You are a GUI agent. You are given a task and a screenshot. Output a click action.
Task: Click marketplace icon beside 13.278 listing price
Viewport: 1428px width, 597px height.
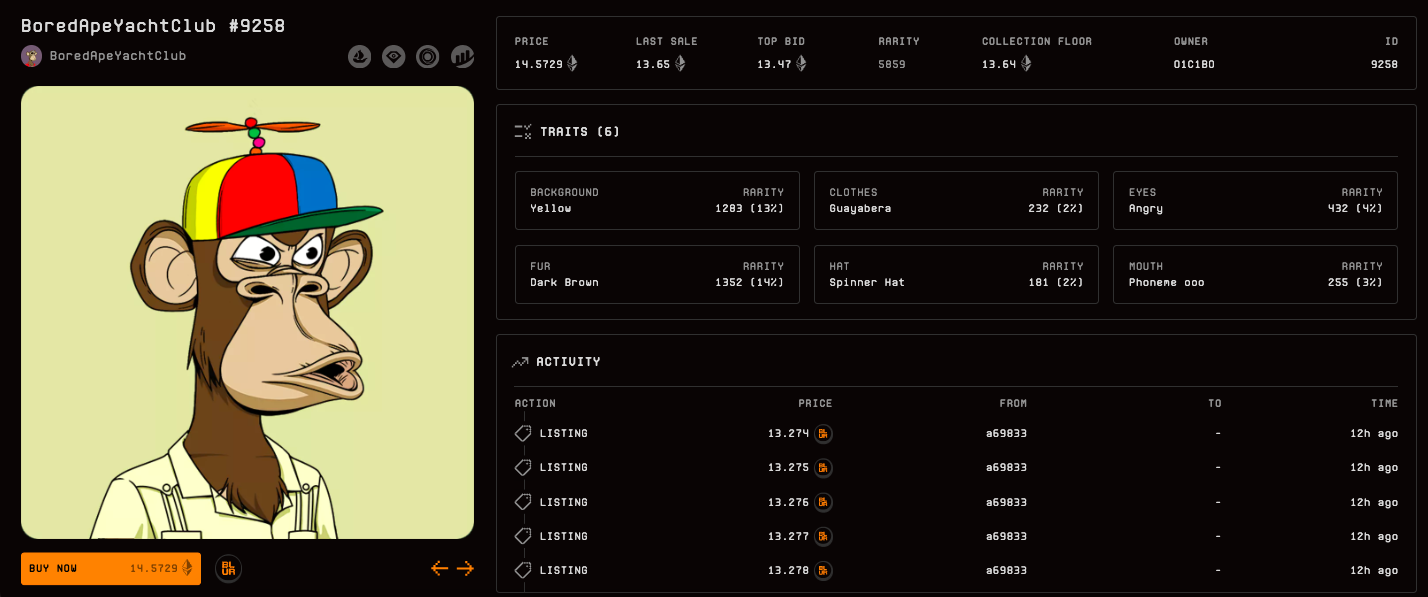coord(823,570)
